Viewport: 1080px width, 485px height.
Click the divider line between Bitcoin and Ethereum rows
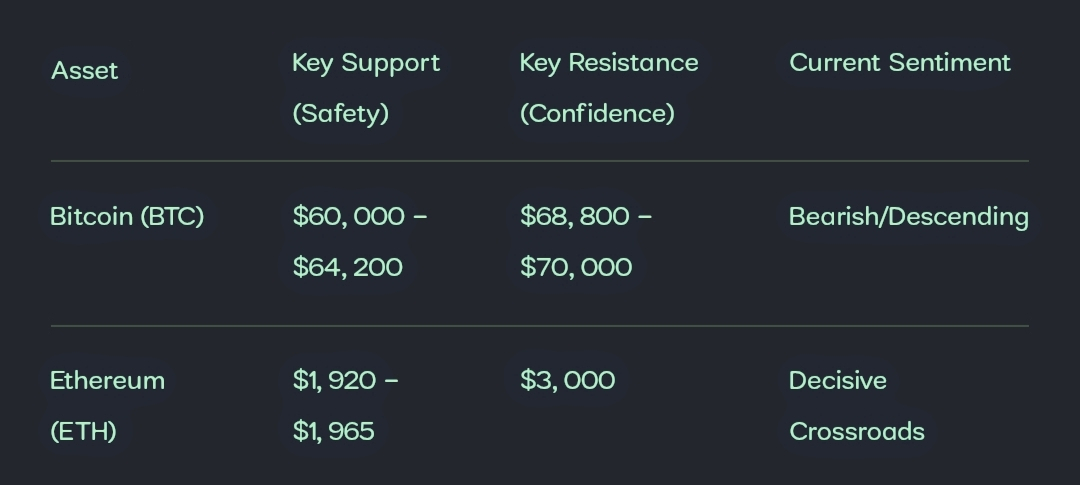tap(539, 326)
